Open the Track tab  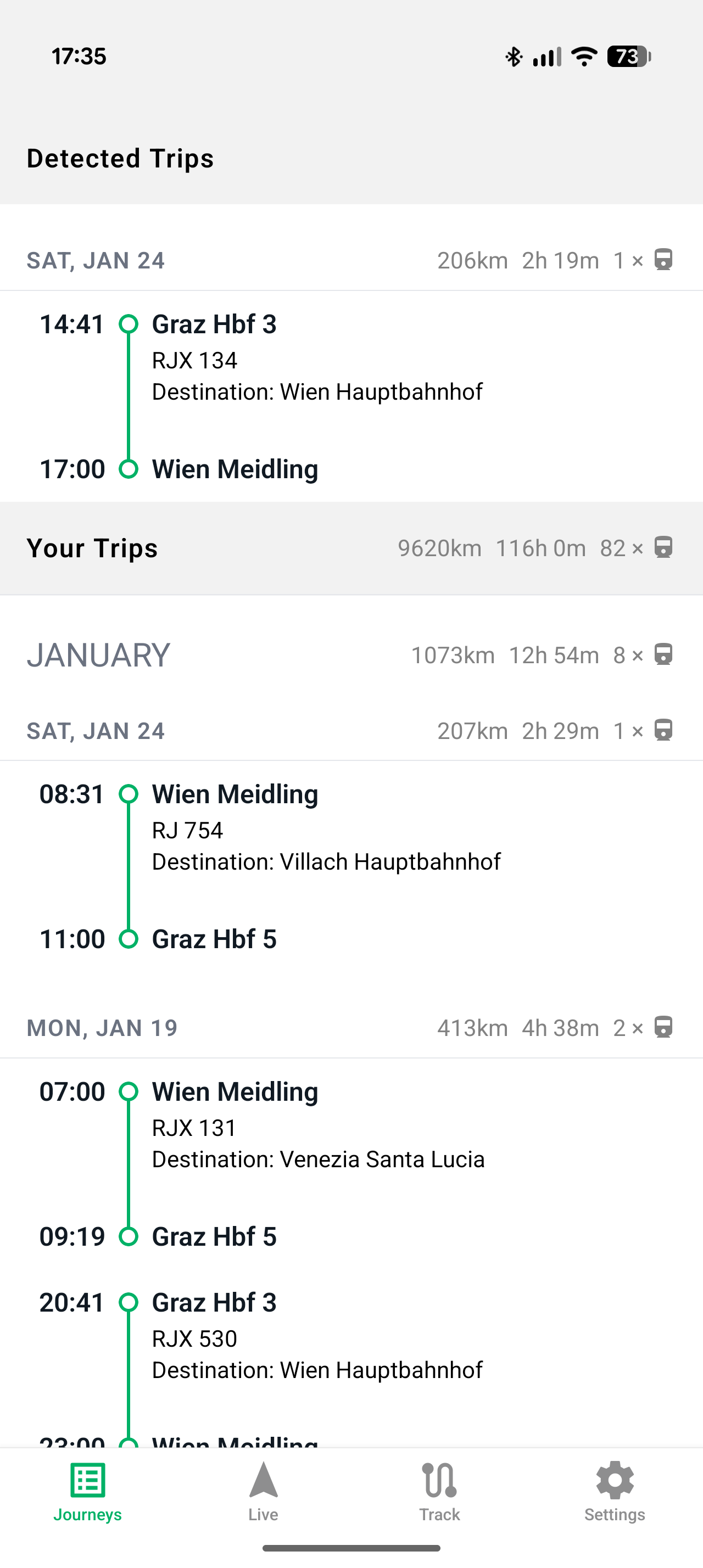439,1491
